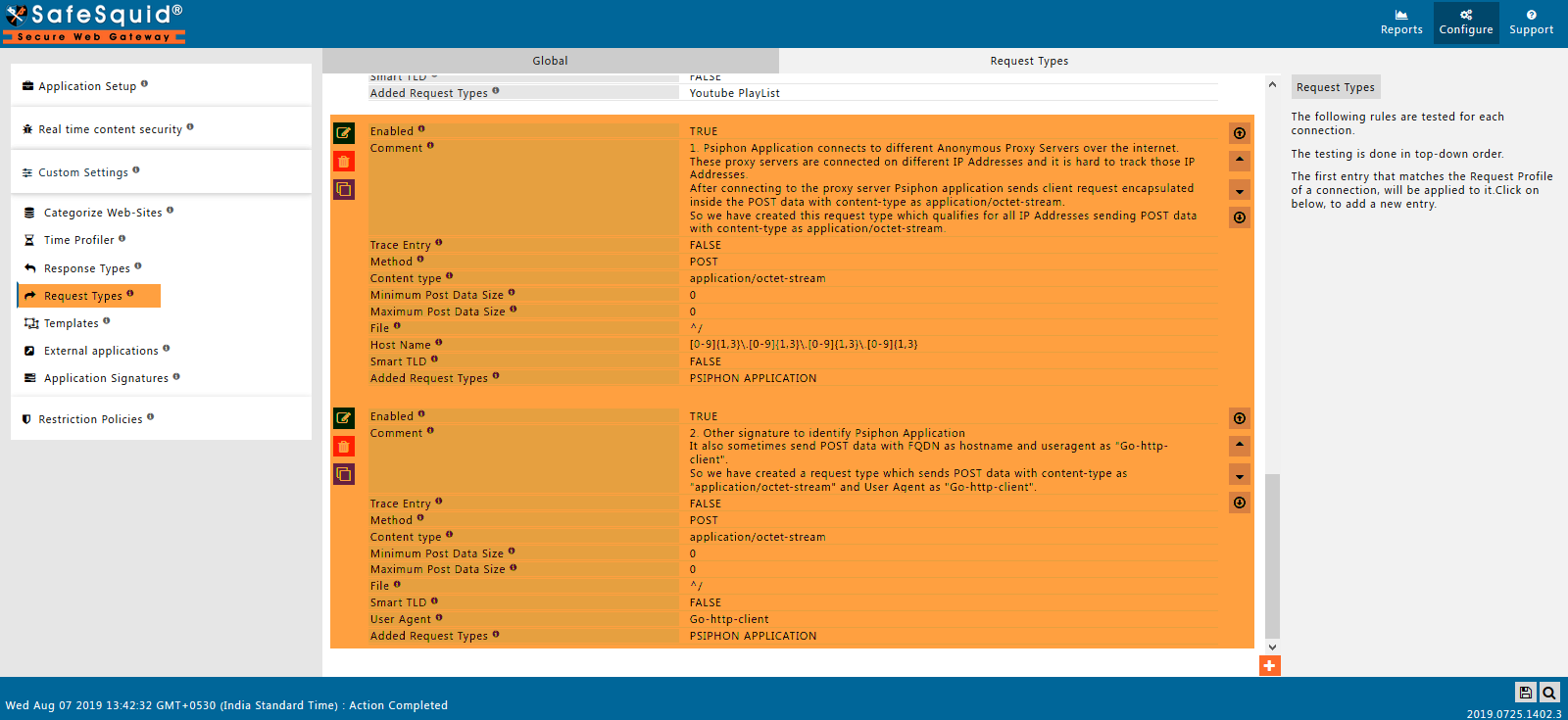Move '2. Other signature' entry down one
This screenshot has height=720, width=1568.
pyautogui.click(x=1240, y=475)
